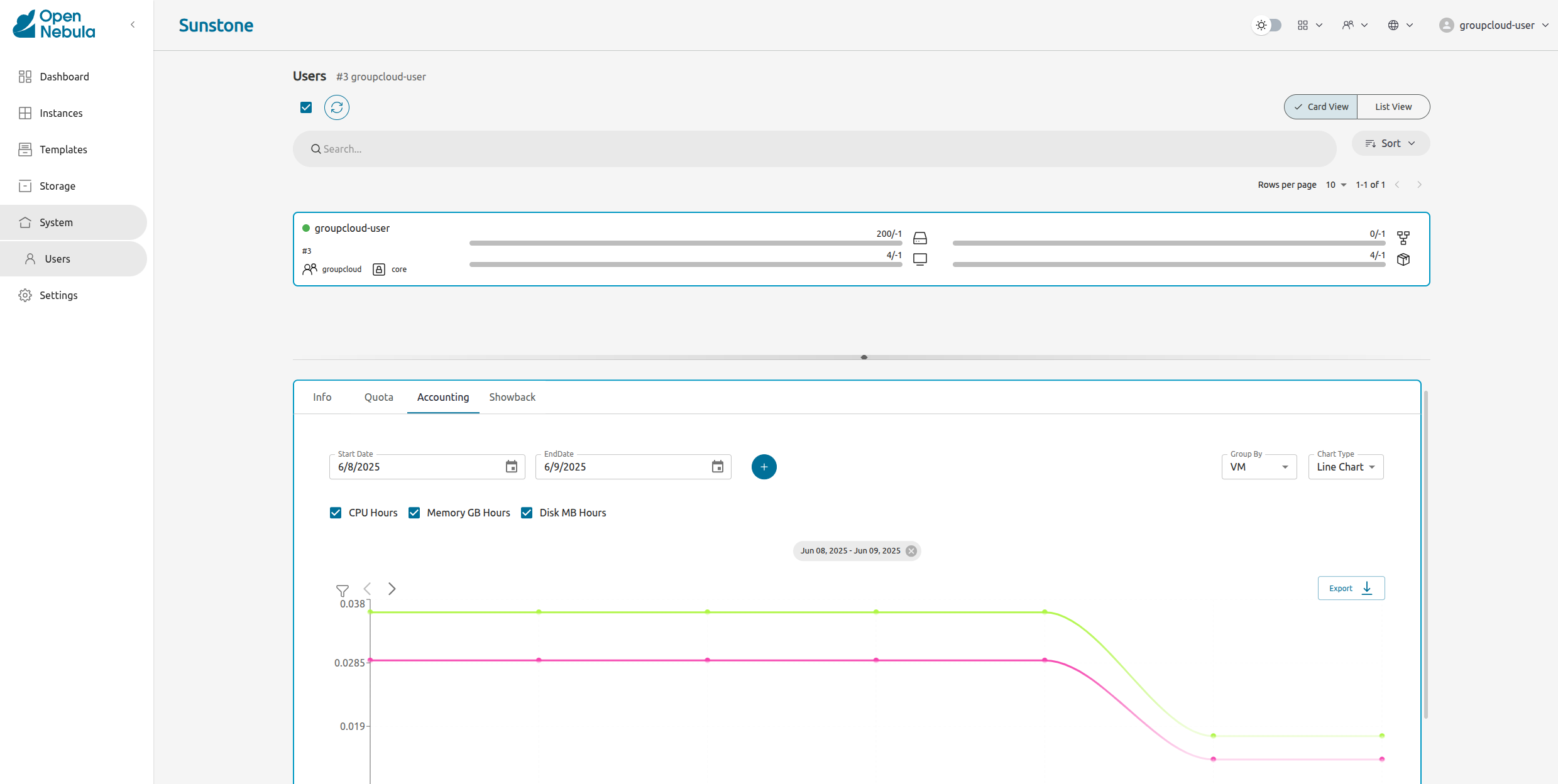Expand the Group By VM dropdown

1259,467
